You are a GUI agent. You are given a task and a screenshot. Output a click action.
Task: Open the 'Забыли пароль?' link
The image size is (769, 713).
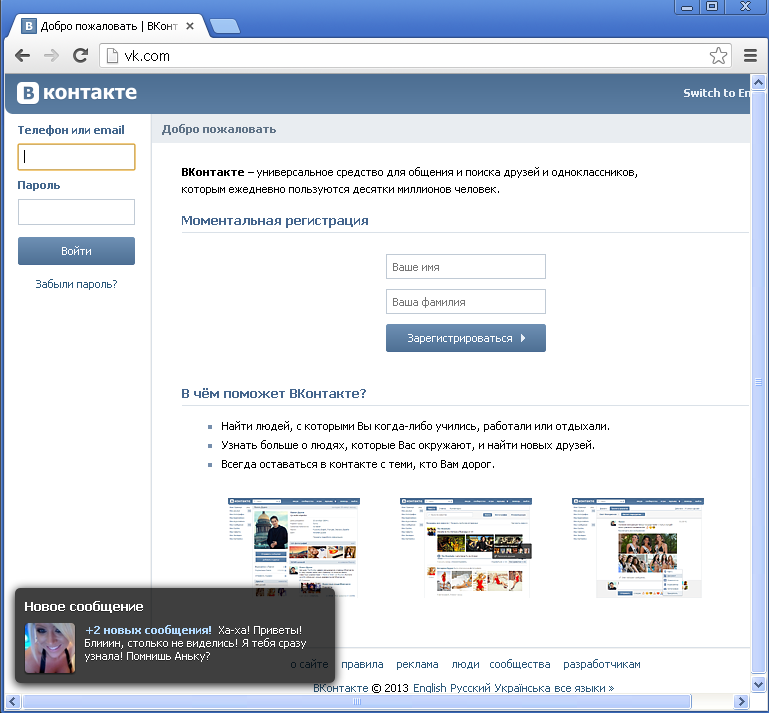coord(77,284)
